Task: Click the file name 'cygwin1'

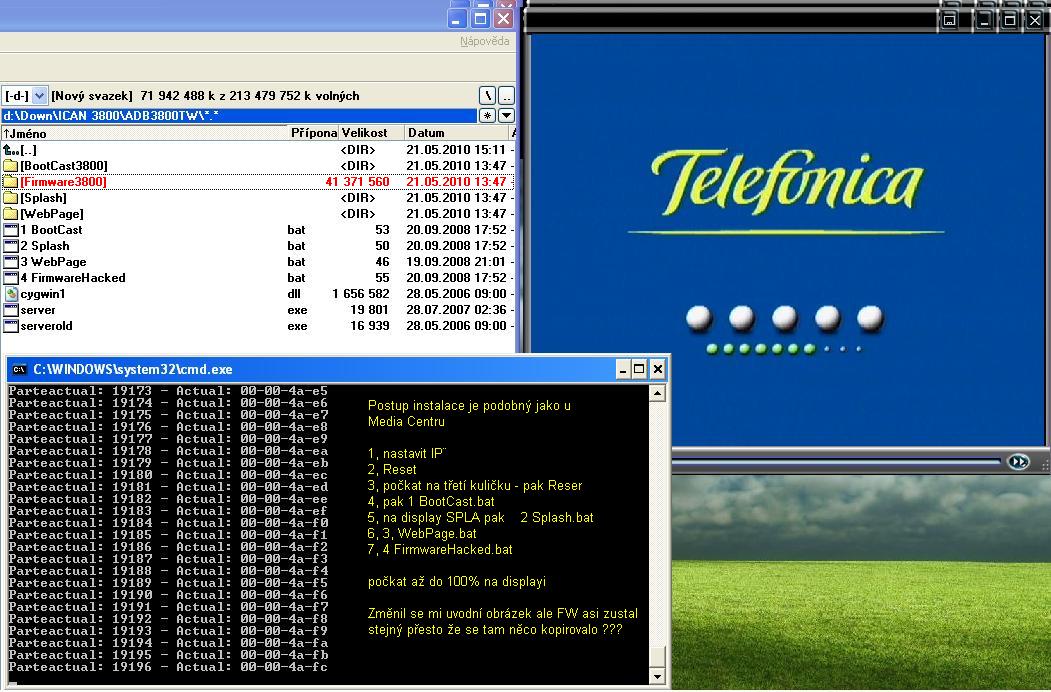Action: (43, 294)
